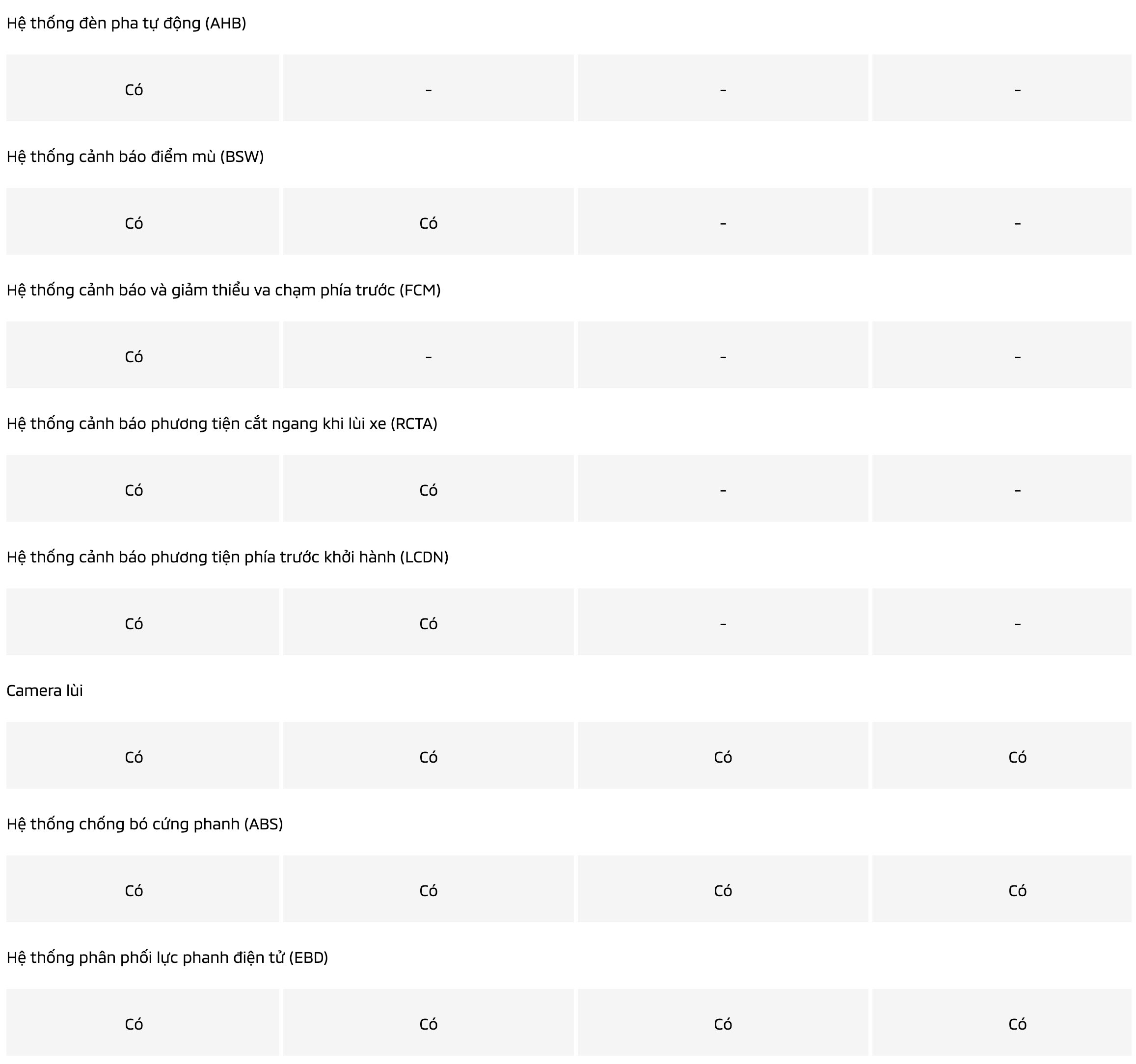Click the only "Có" cell in FCM row
This screenshot has width=1136, height=1064.
pos(134,357)
